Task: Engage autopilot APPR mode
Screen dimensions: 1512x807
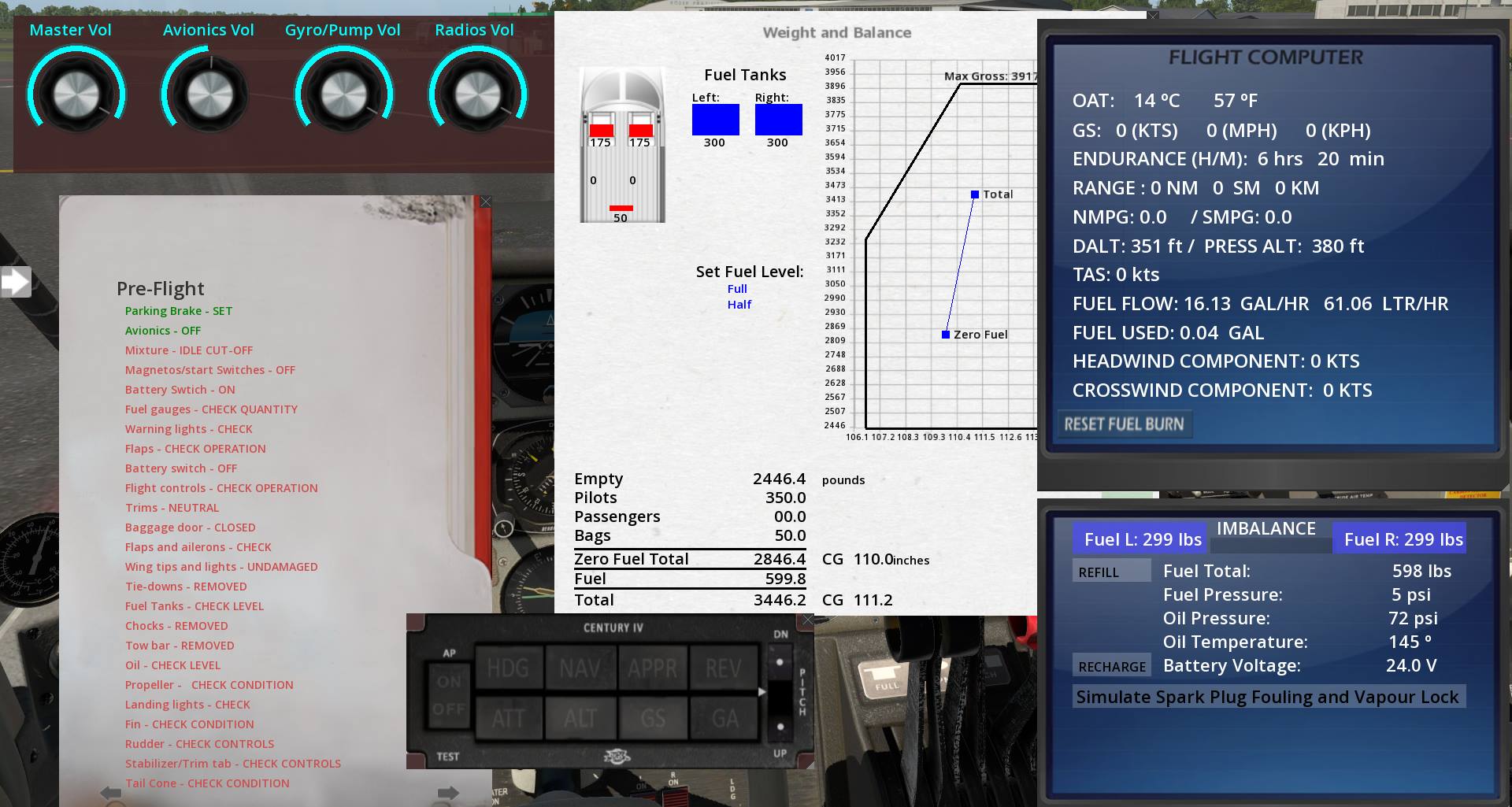Action: (x=653, y=669)
